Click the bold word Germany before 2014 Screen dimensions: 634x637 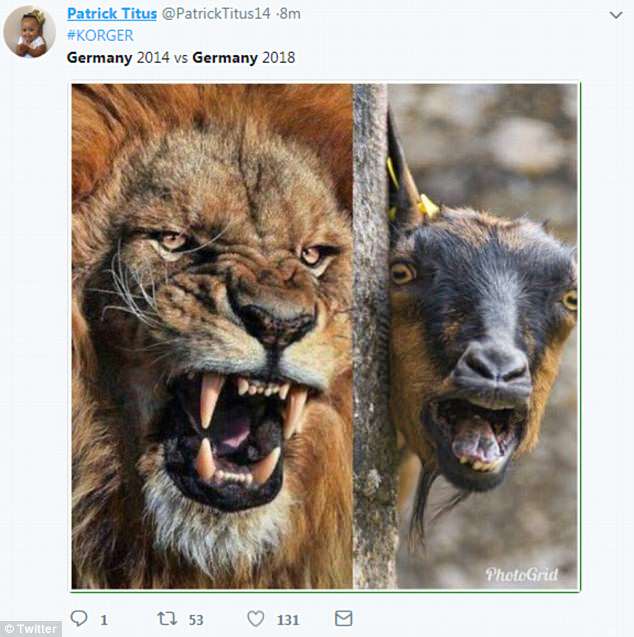click(99, 57)
